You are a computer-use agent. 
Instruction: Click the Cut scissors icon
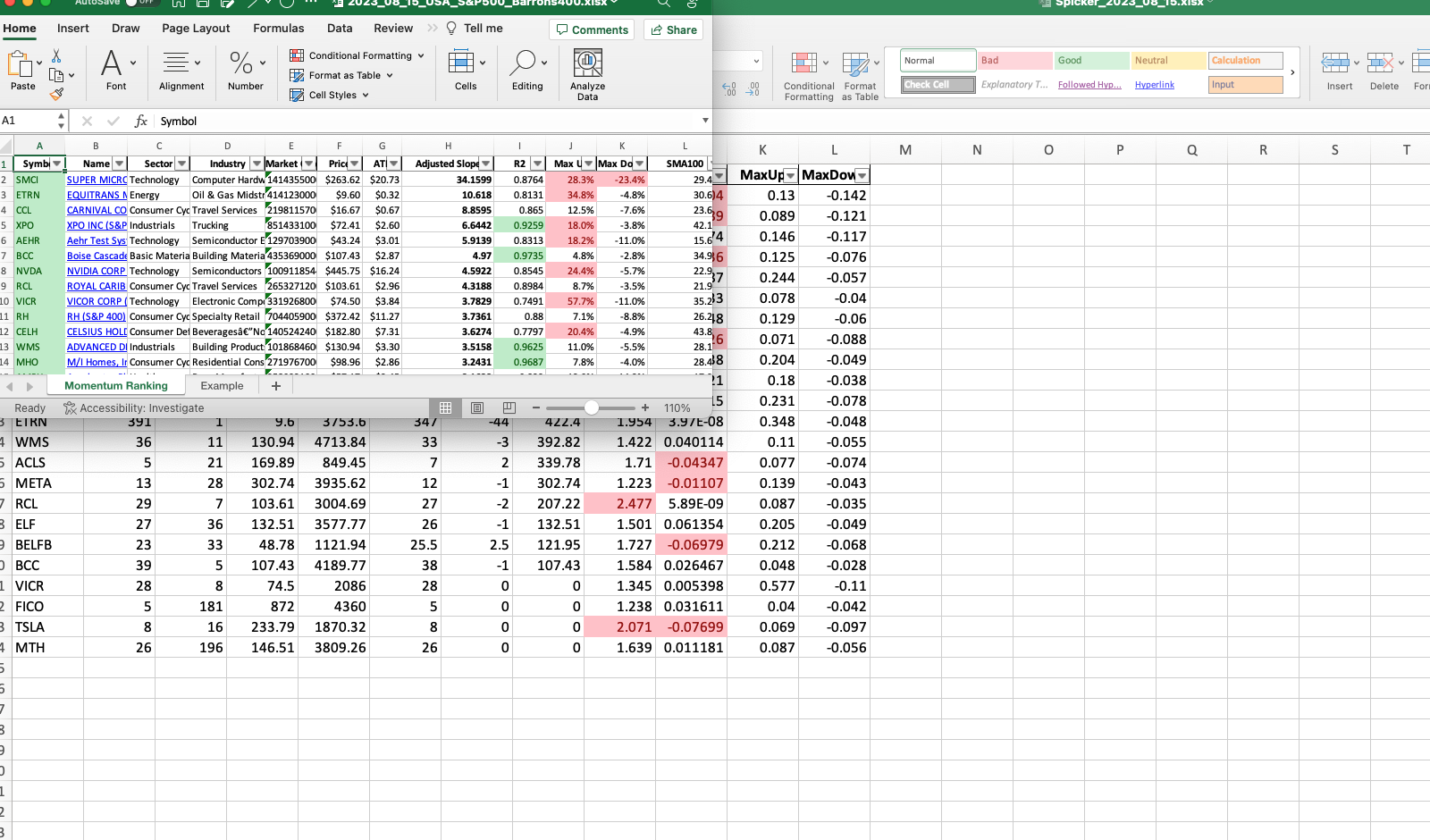(x=56, y=57)
